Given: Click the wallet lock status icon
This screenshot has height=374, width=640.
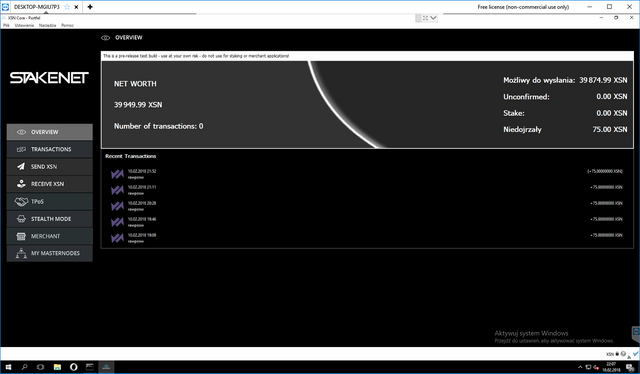Looking at the screenshot, I should (617, 354).
